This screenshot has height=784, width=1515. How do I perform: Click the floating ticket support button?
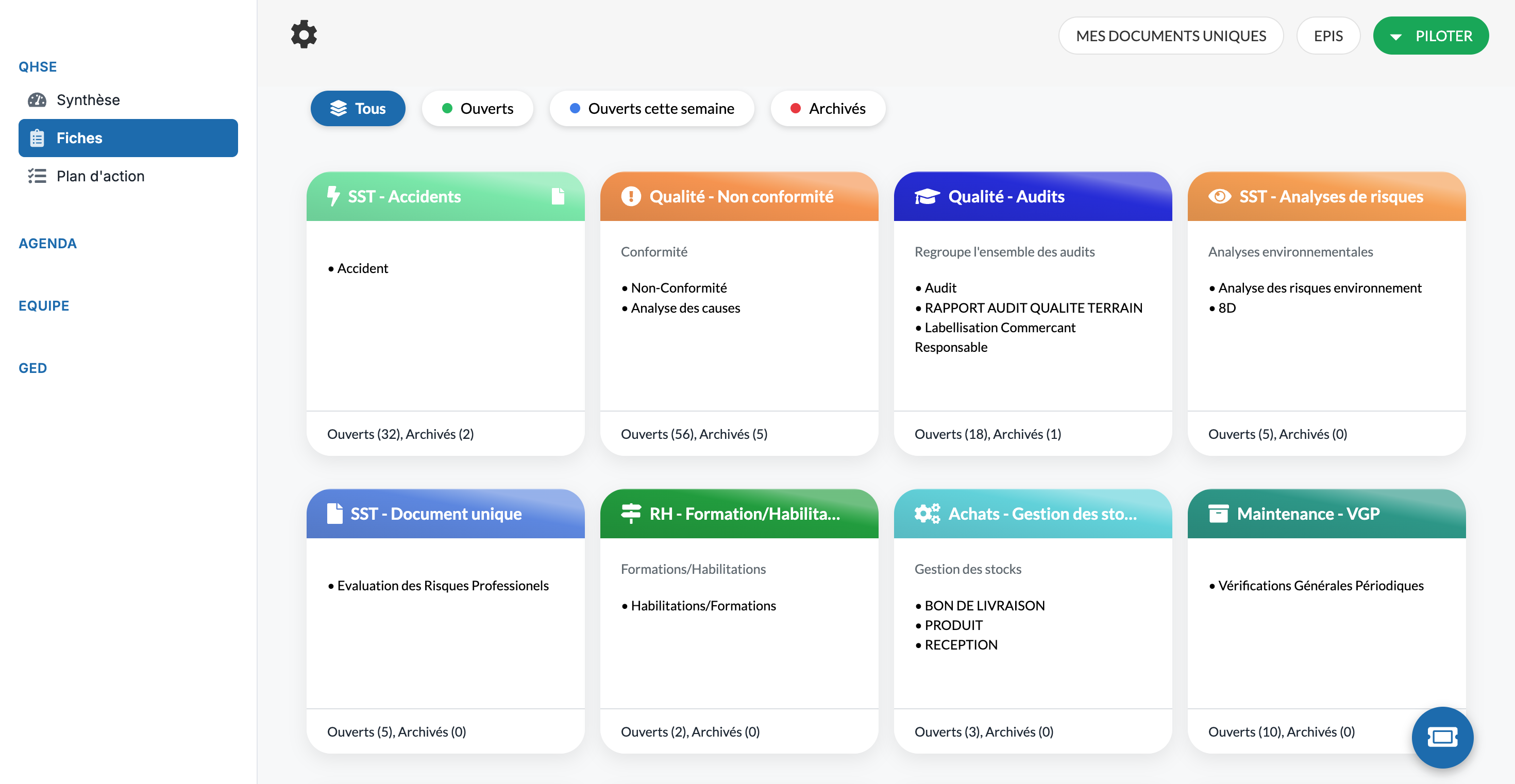pyautogui.click(x=1442, y=737)
